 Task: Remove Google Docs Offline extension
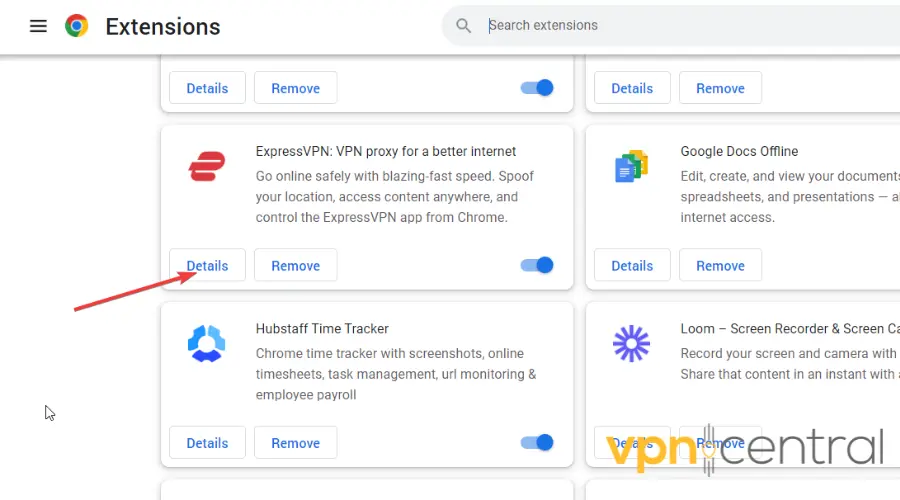click(720, 265)
